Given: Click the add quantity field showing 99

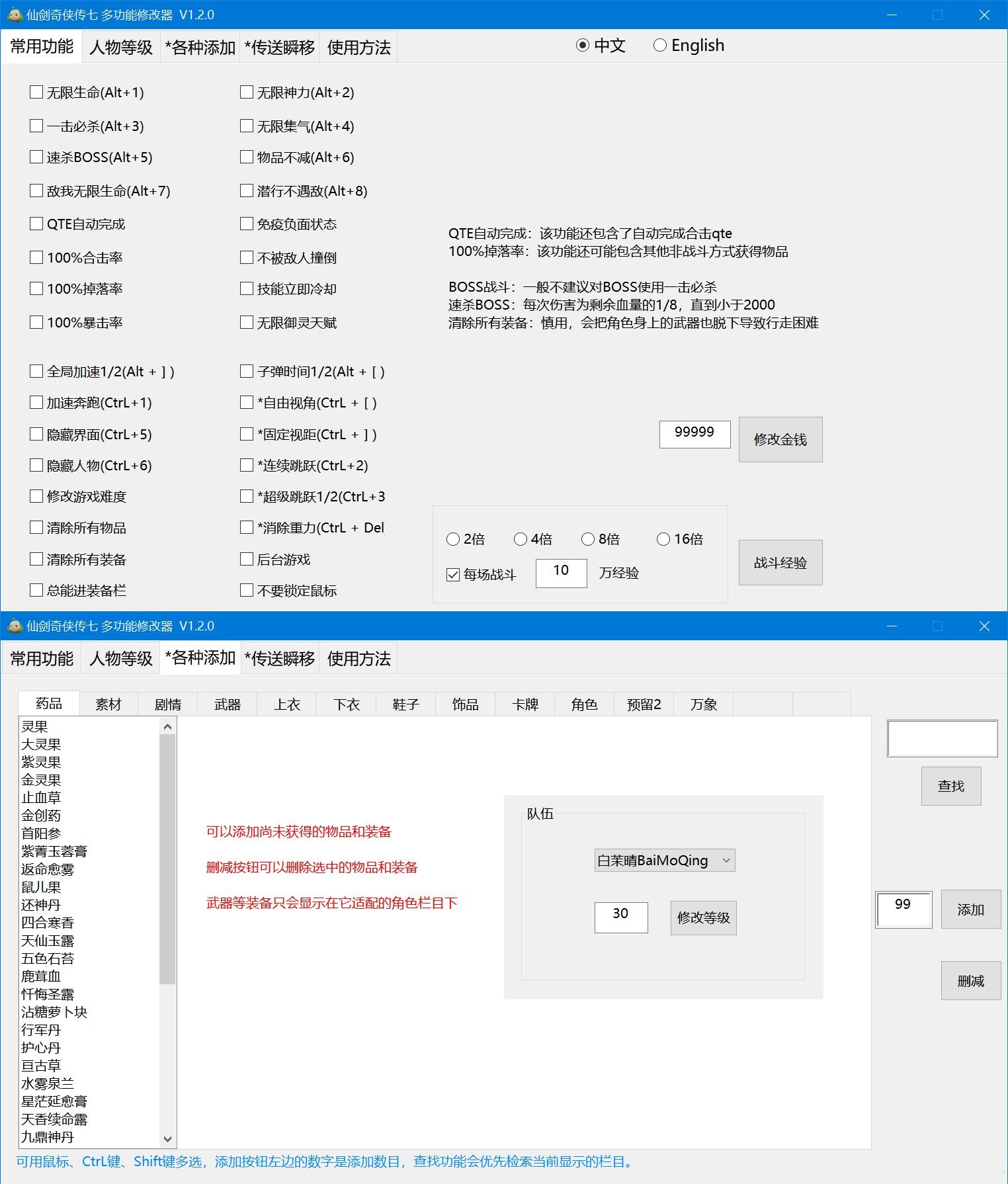Looking at the screenshot, I should click(x=903, y=909).
